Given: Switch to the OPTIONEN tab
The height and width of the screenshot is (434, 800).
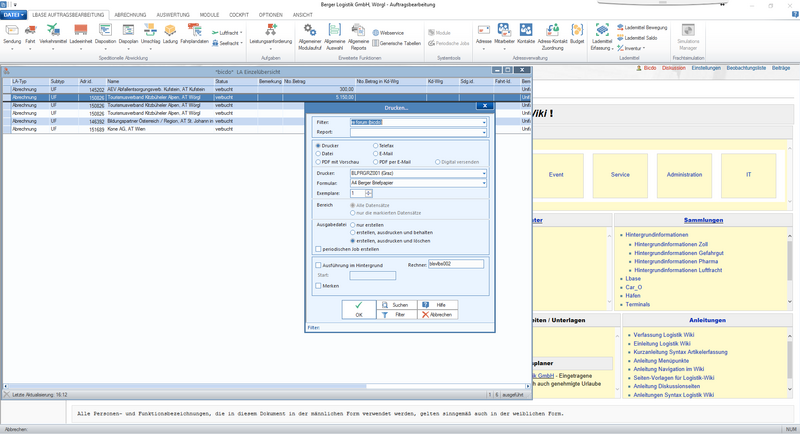Looking at the screenshot, I should point(270,15).
